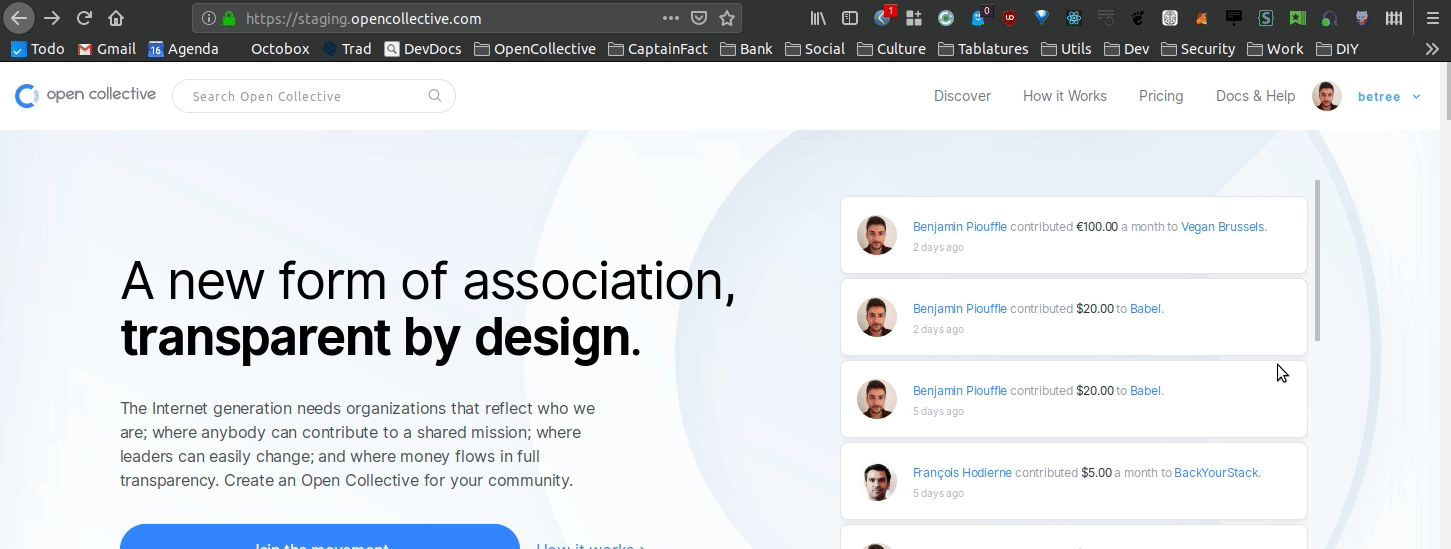
Task: Click the GNOME foot extension icon
Action: 1138,18
